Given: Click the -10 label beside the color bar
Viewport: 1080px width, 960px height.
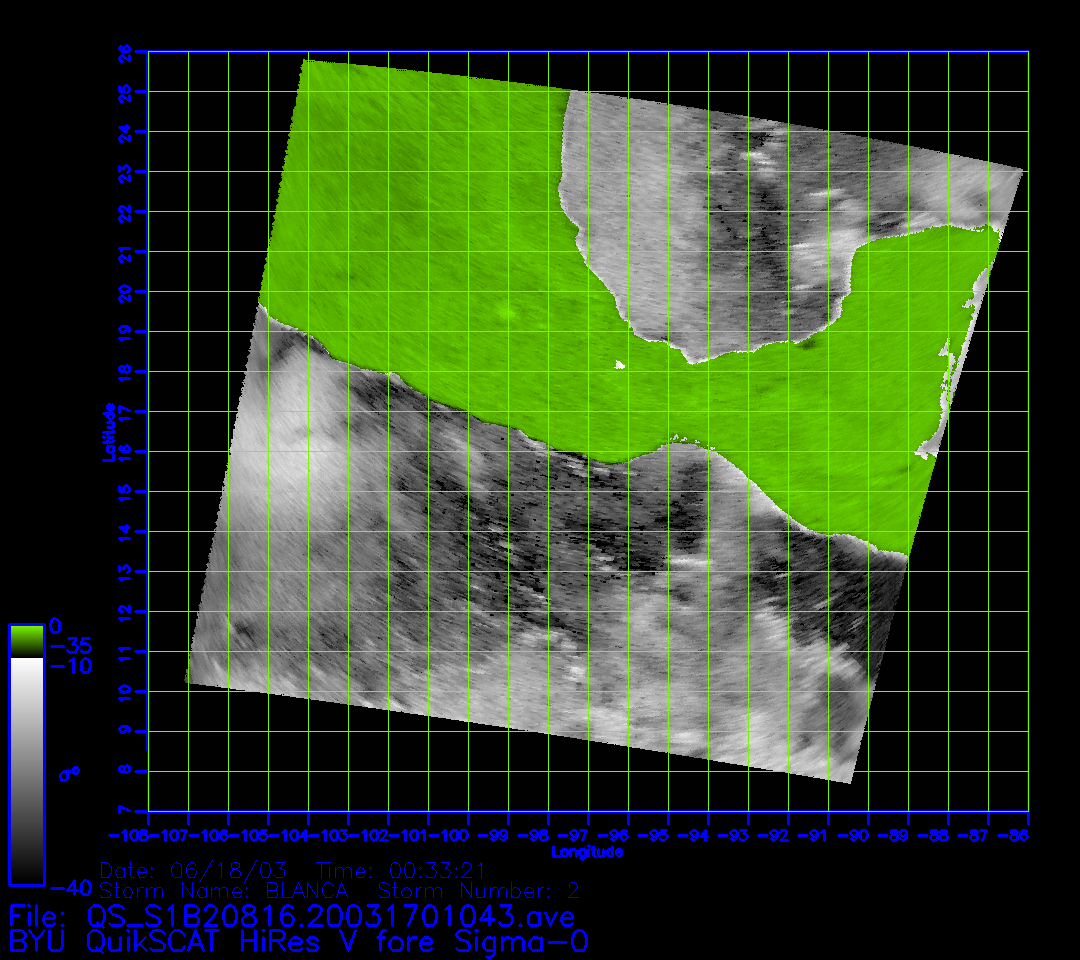Looking at the screenshot, I should (x=71, y=666).
